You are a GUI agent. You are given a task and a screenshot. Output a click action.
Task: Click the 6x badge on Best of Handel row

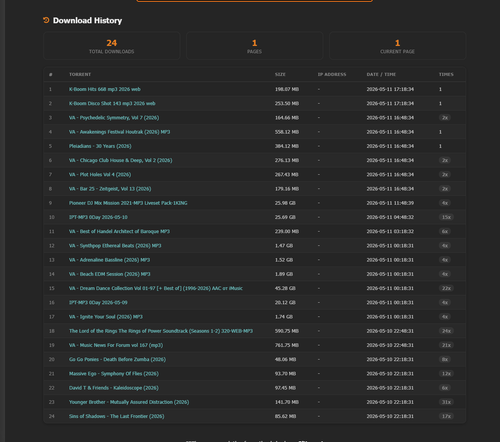click(445, 232)
